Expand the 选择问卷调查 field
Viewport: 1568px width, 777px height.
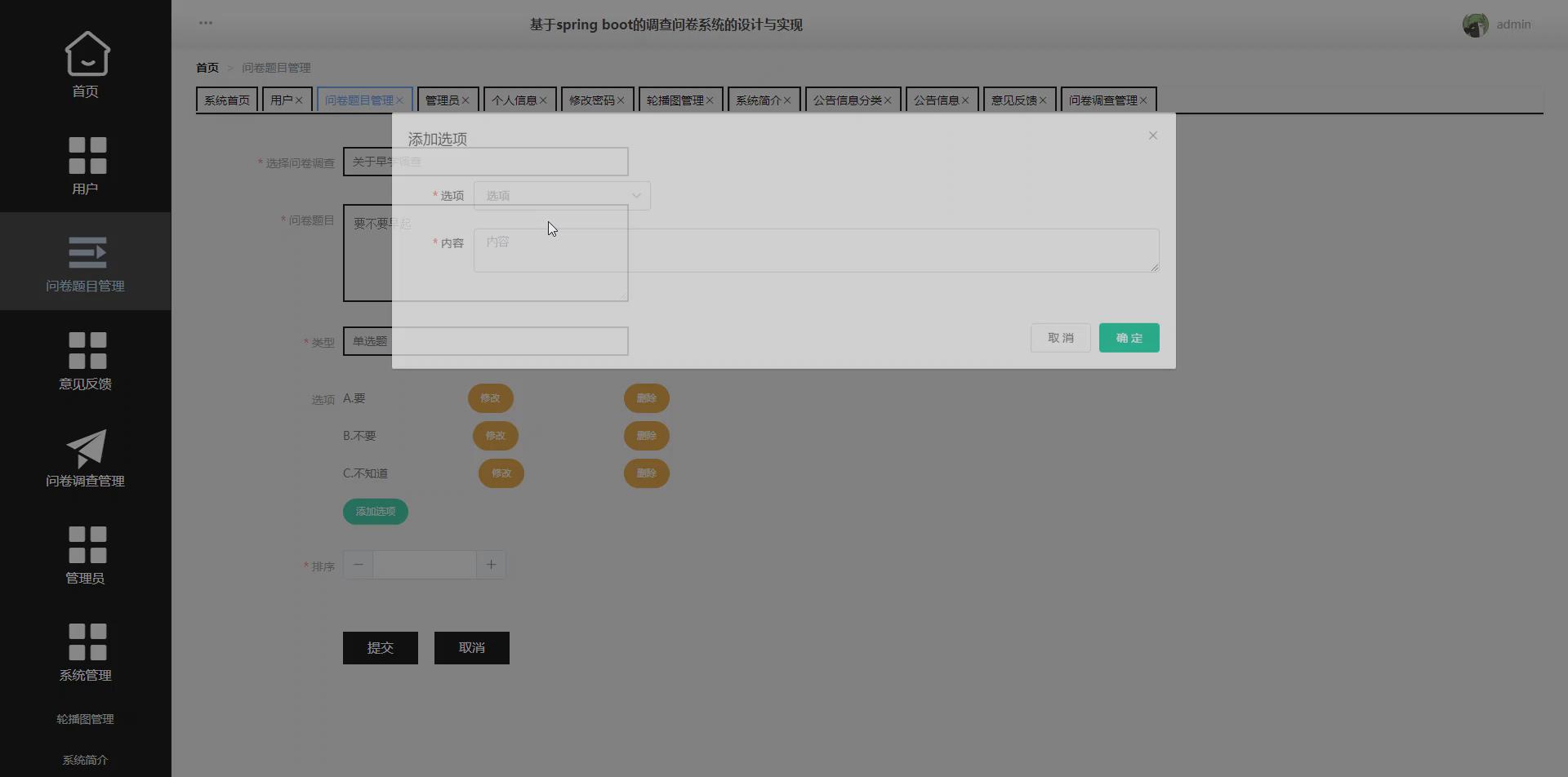point(485,162)
